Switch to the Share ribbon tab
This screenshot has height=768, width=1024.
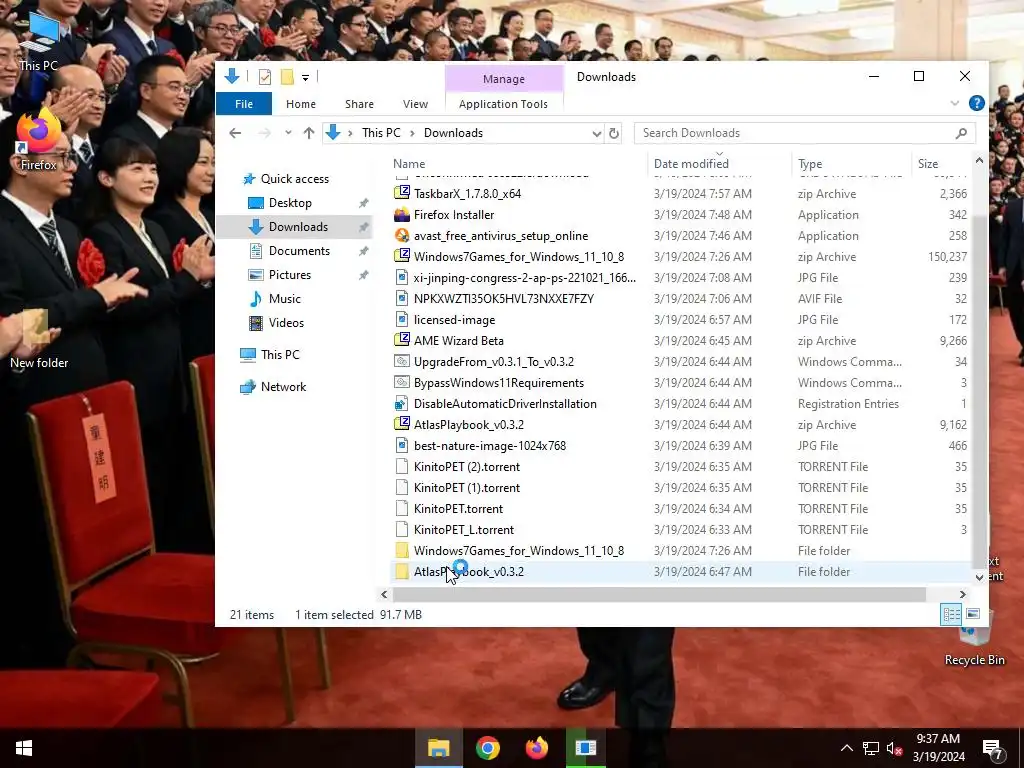tap(359, 104)
